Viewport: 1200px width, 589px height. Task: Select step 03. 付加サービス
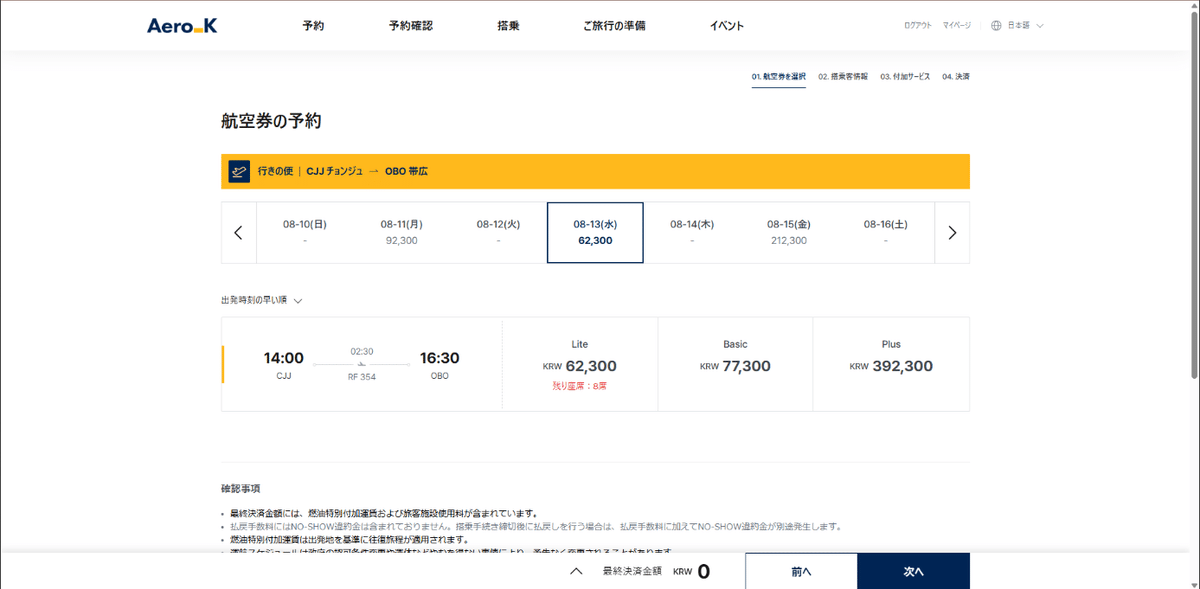pyautogui.click(x=905, y=77)
